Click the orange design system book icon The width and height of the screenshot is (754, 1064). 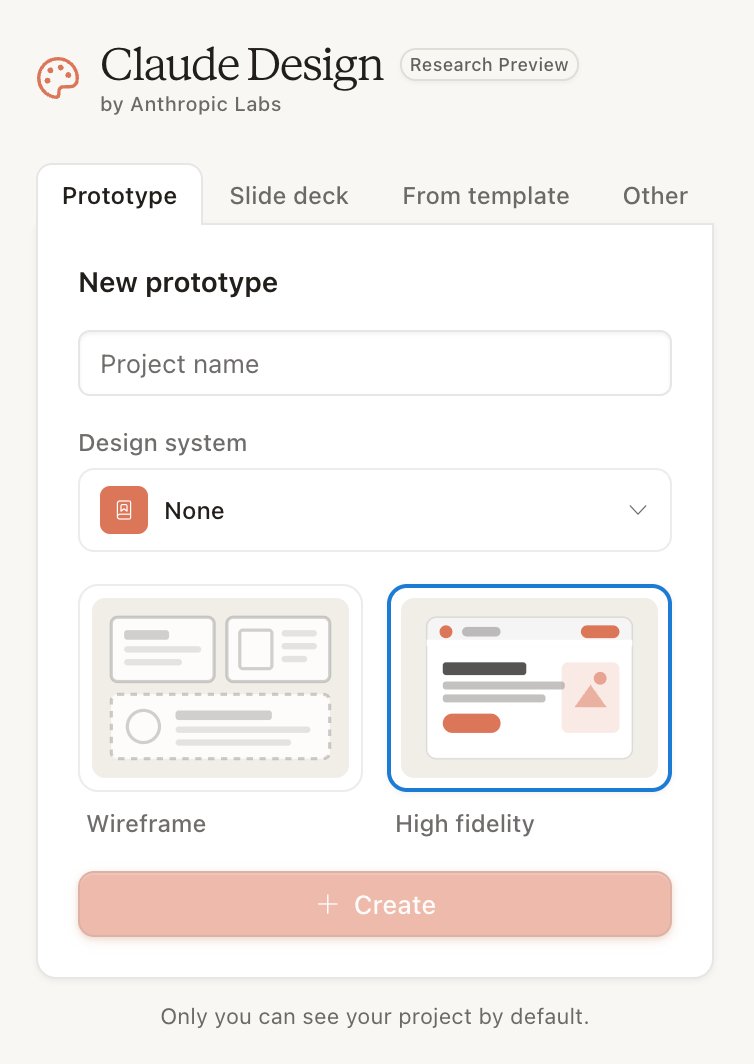pos(124,510)
